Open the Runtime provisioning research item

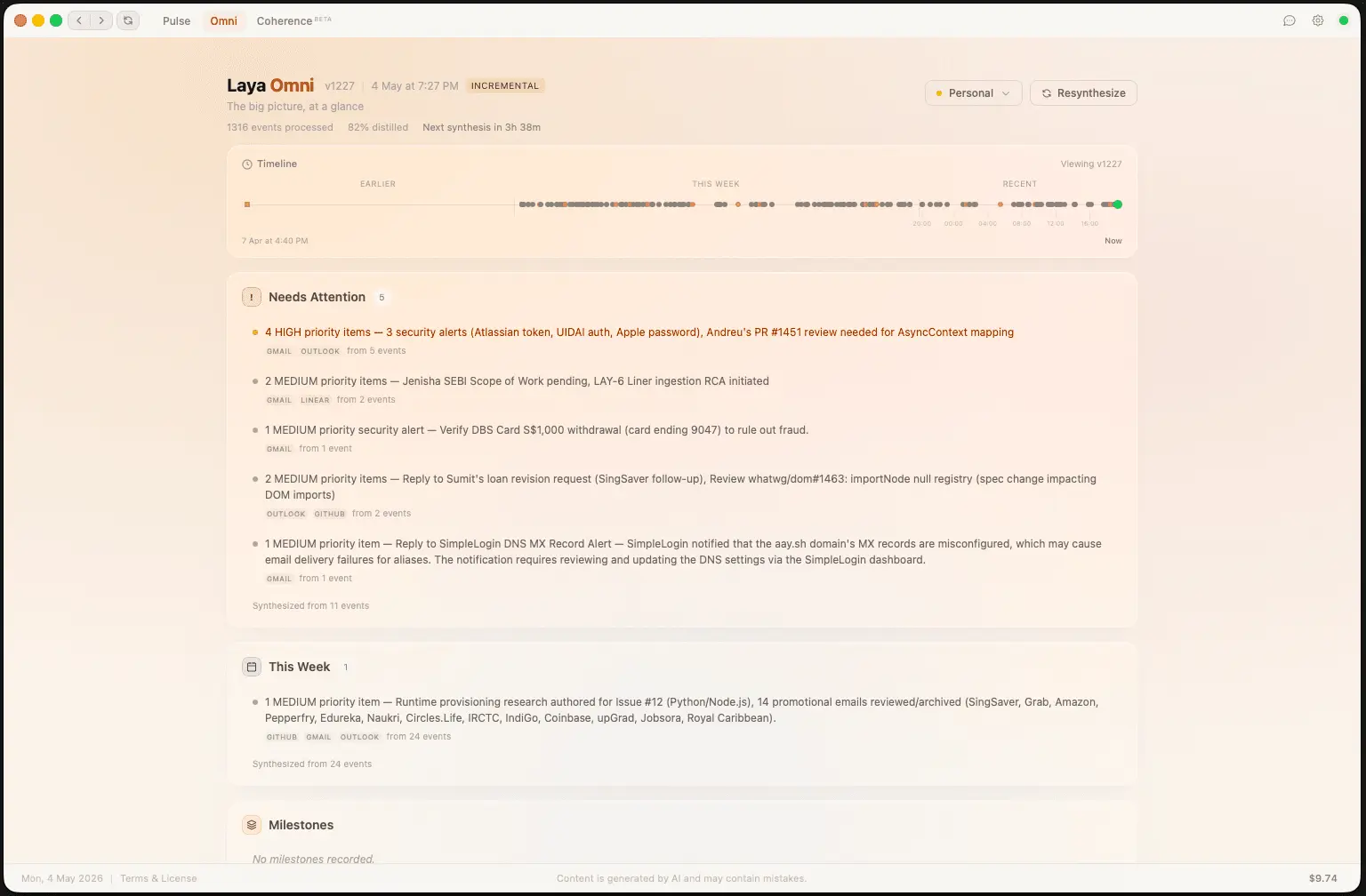click(x=681, y=710)
